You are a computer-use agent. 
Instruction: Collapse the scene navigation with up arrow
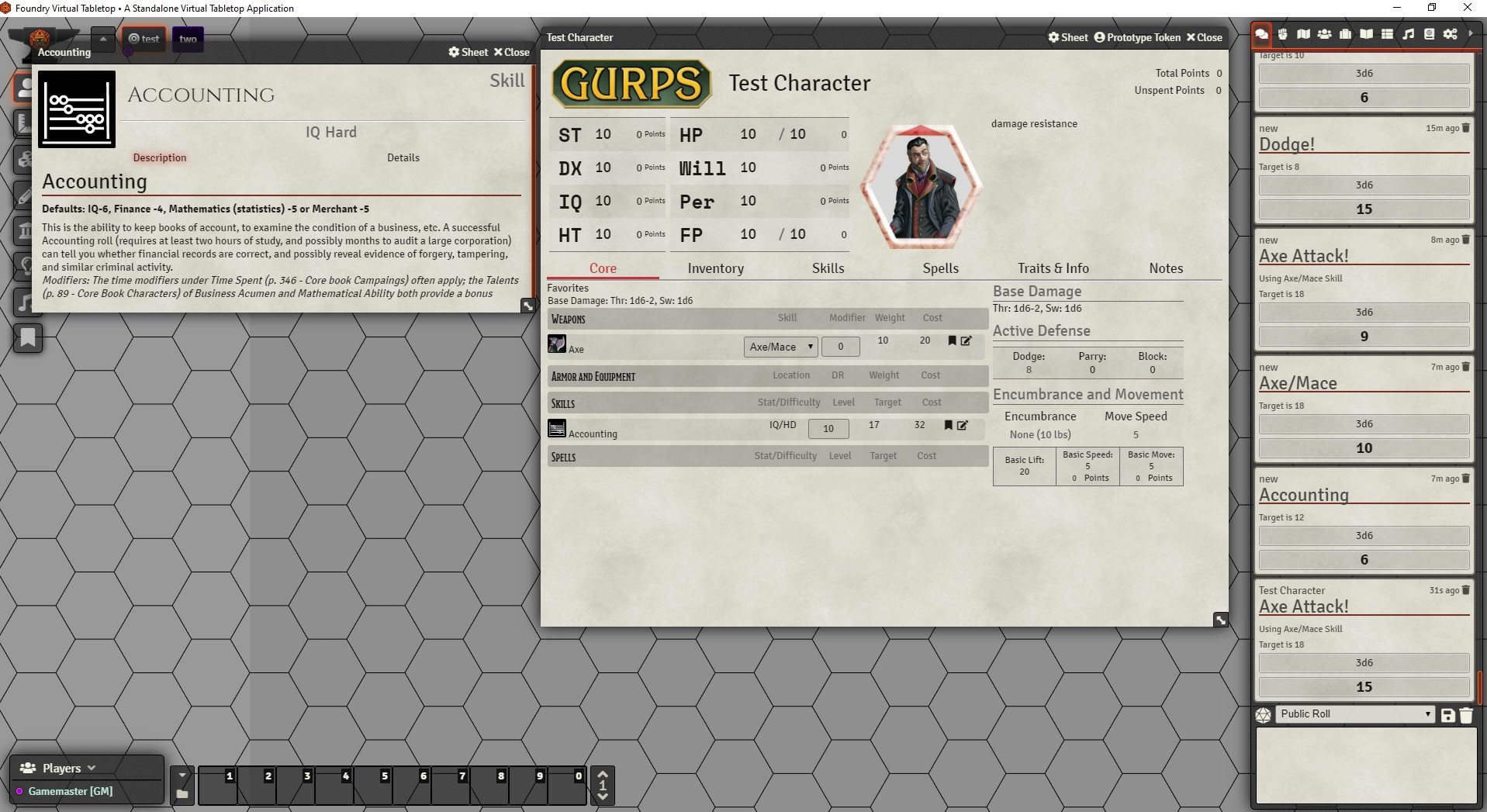[103, 38]
